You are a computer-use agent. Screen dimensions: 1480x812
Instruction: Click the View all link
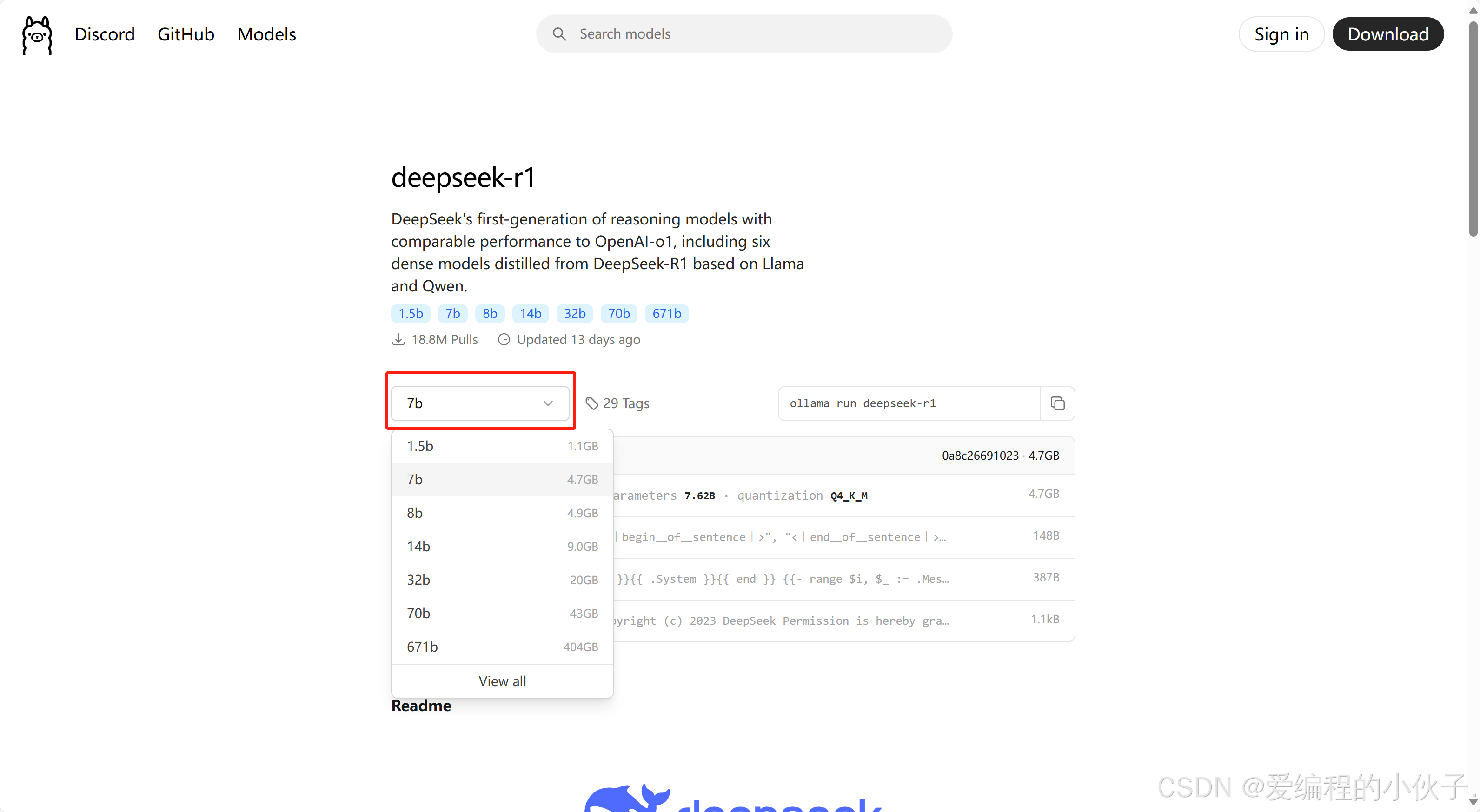(502, 681)
